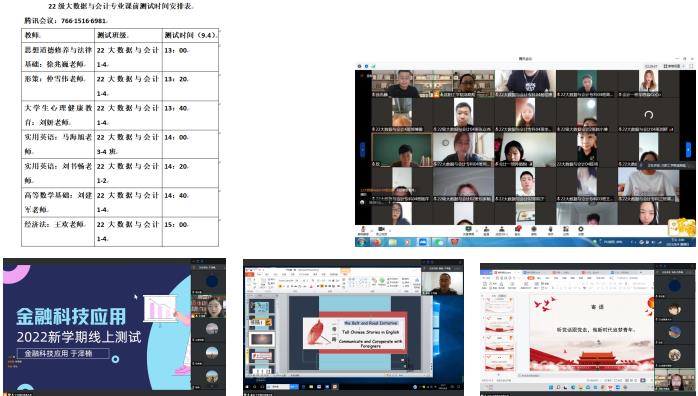Select the first slide thumbnail in the red-themed presentation
This screenshot has height=396, width=698.
(498, 305)
